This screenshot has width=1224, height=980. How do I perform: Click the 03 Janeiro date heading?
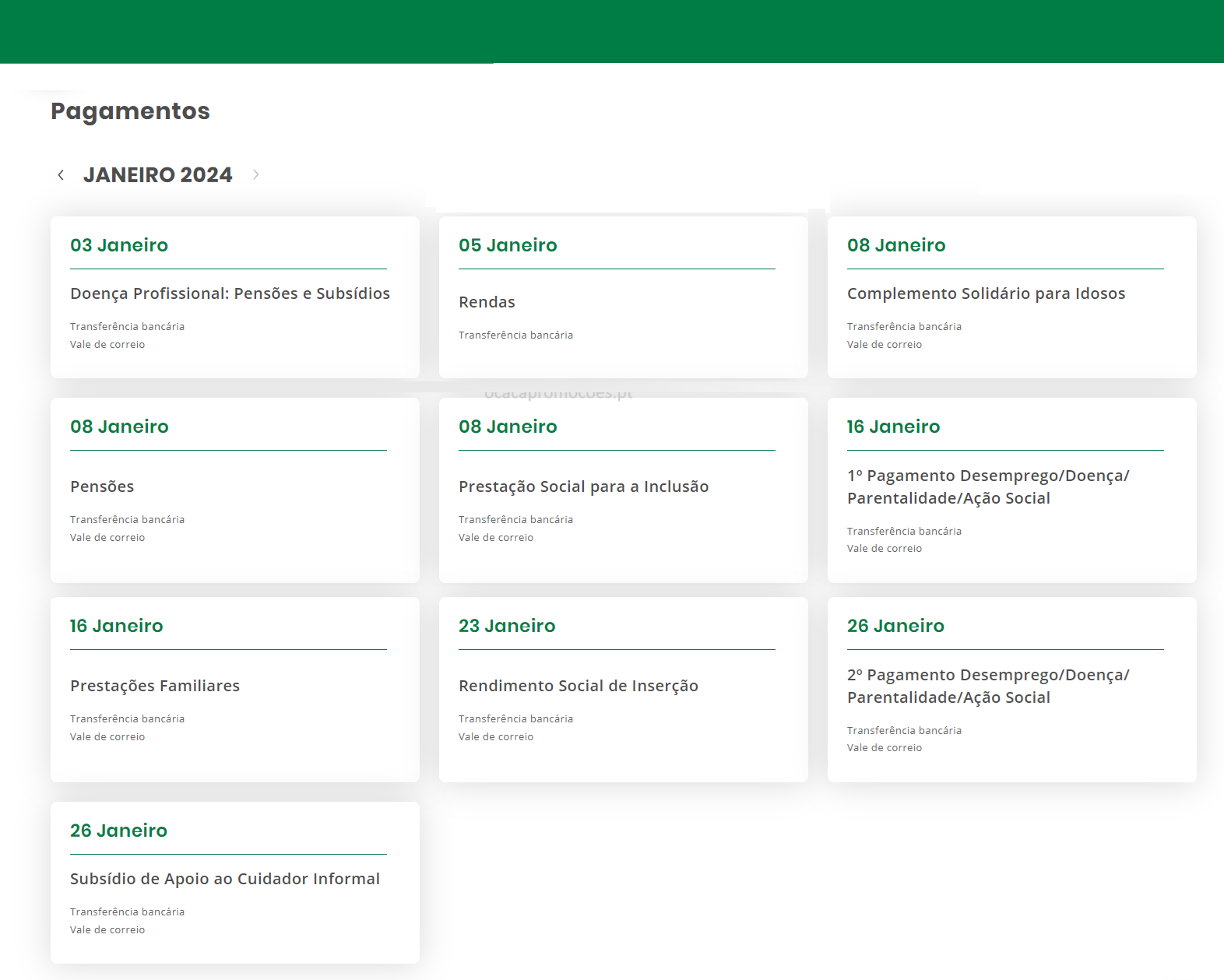coord(119,245)
